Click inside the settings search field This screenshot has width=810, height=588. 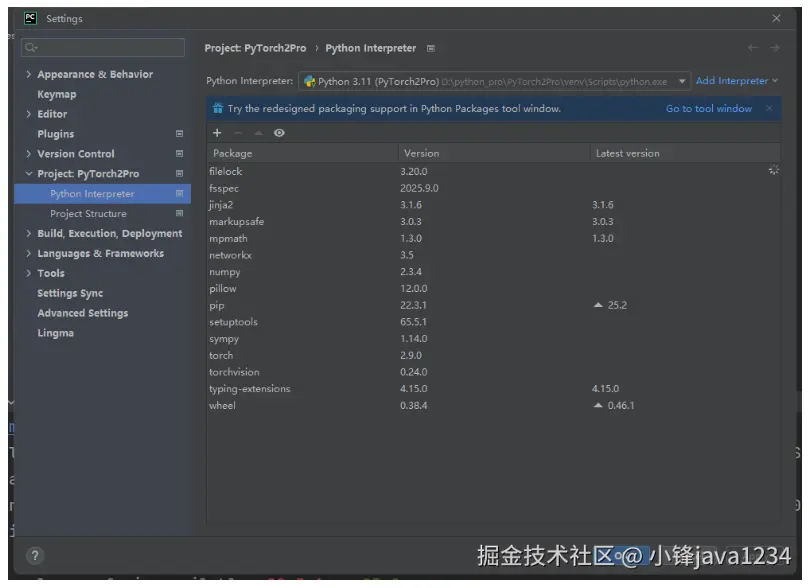[x=103, y=48]
